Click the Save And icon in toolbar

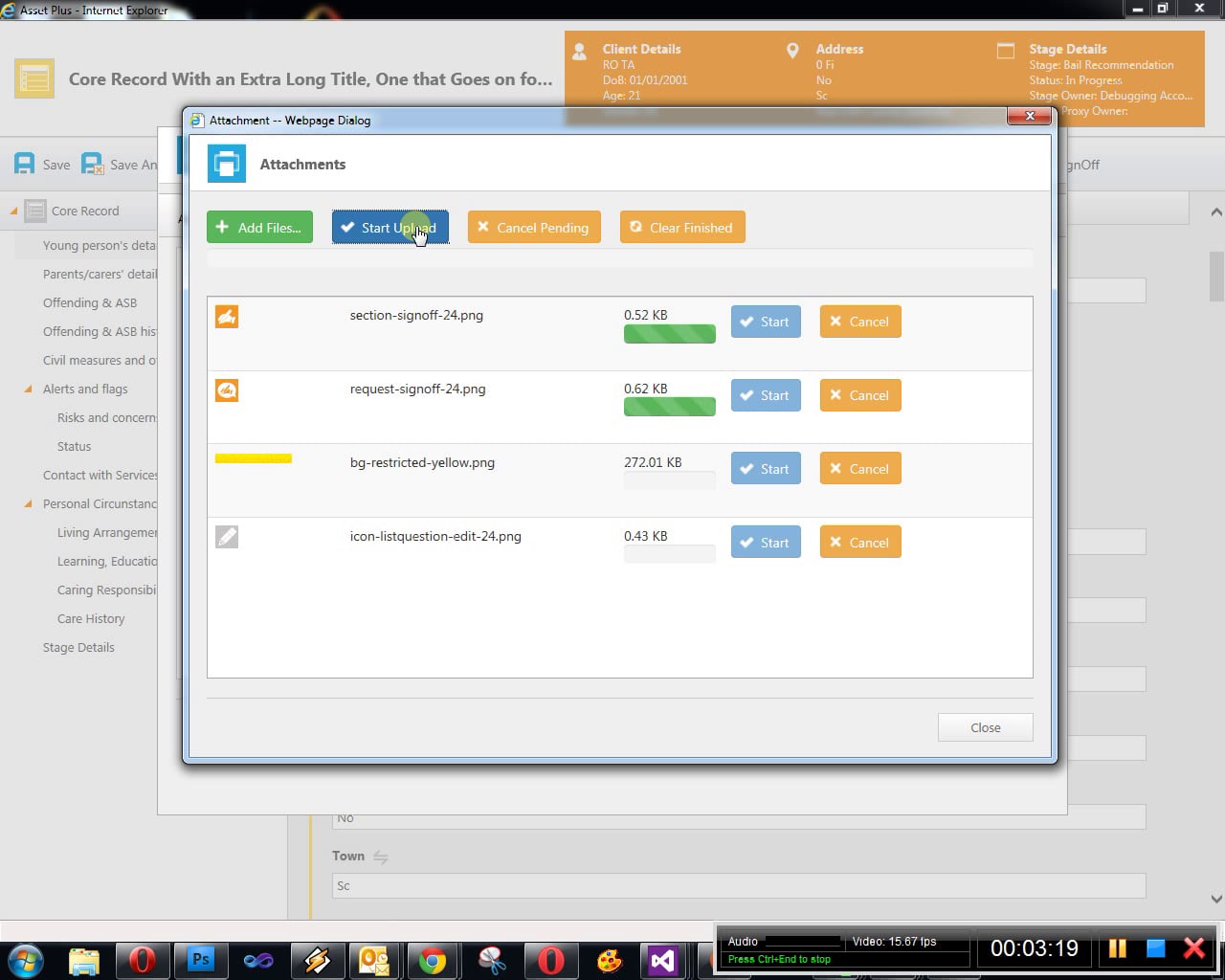(x=92, y=164)
